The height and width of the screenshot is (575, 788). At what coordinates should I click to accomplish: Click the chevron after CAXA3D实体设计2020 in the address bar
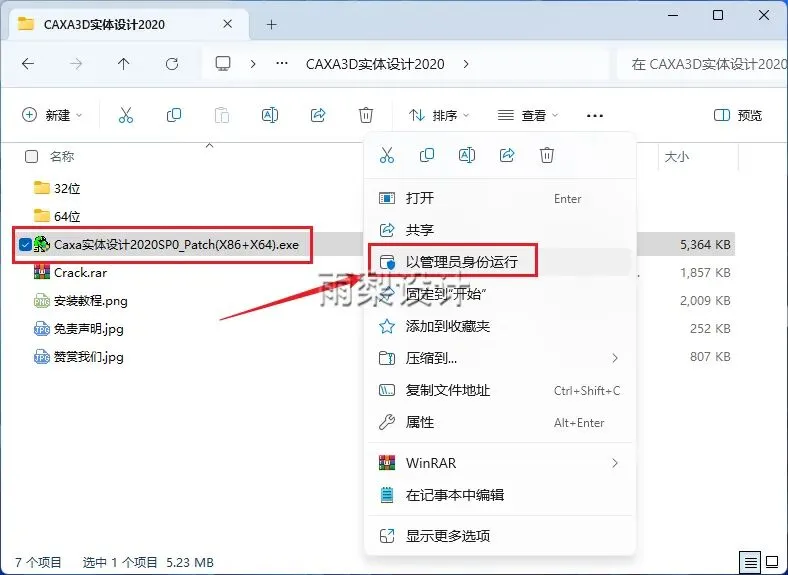(466, 64)
